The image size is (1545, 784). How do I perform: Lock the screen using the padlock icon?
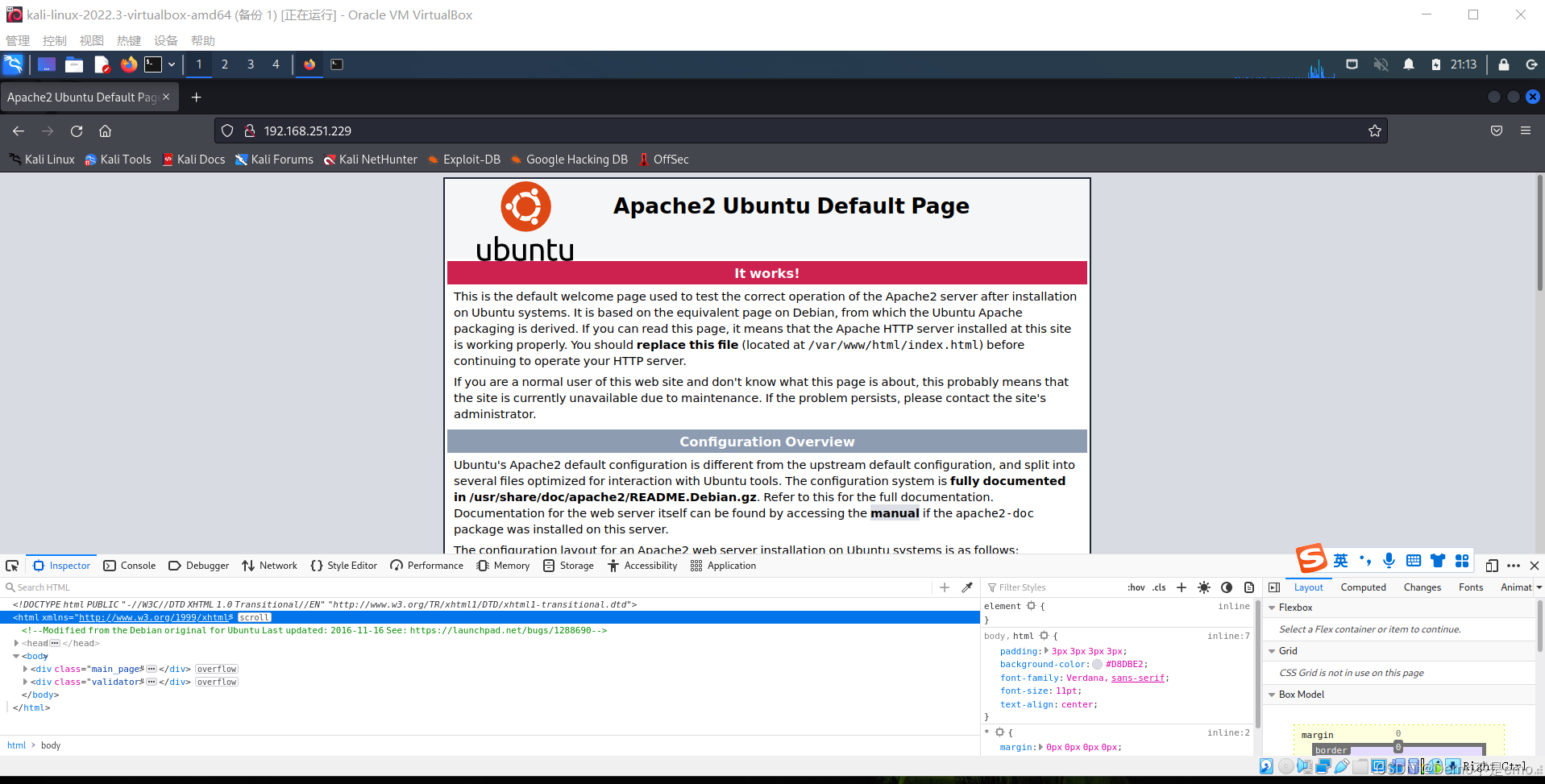[1504, 64]
